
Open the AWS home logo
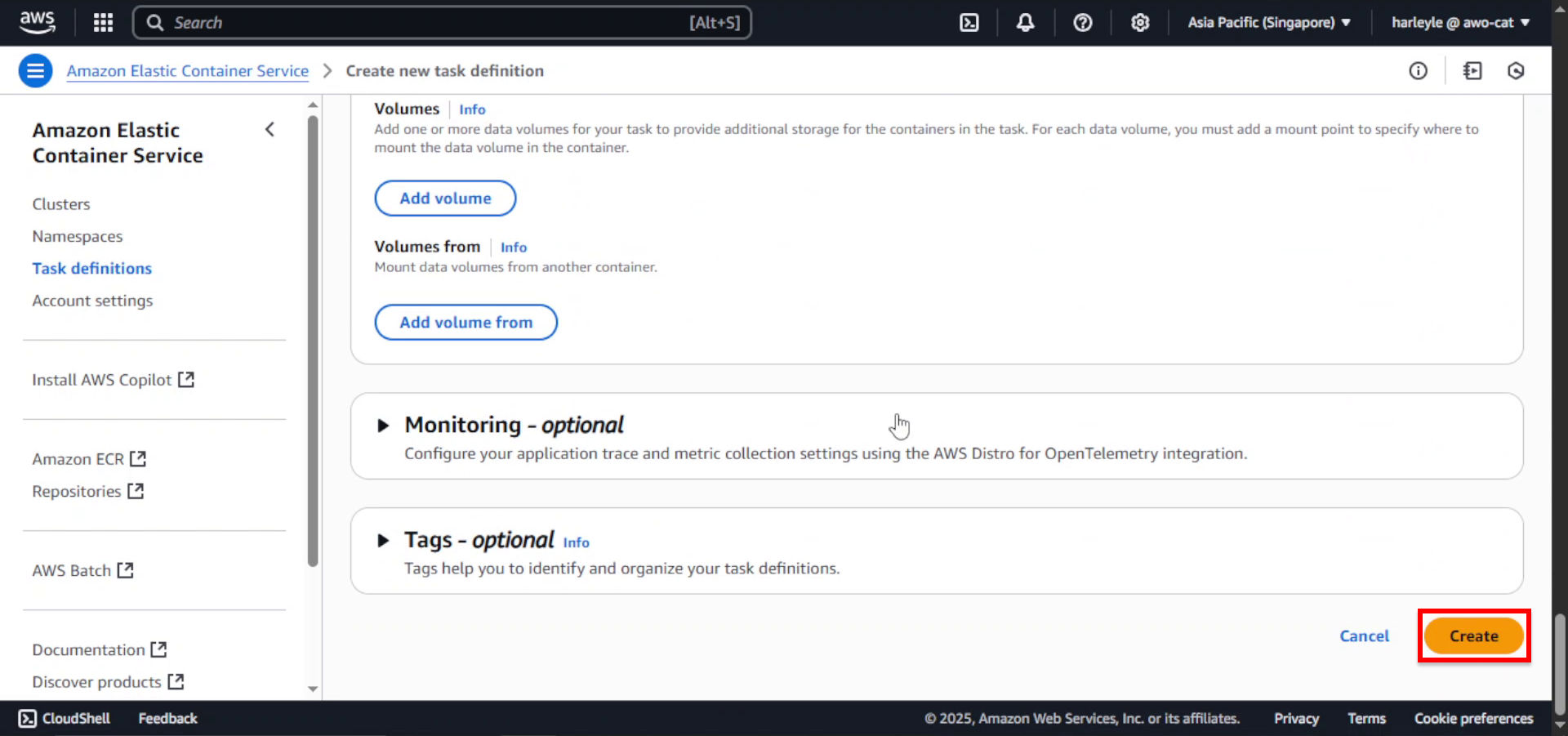pos(38,22)
